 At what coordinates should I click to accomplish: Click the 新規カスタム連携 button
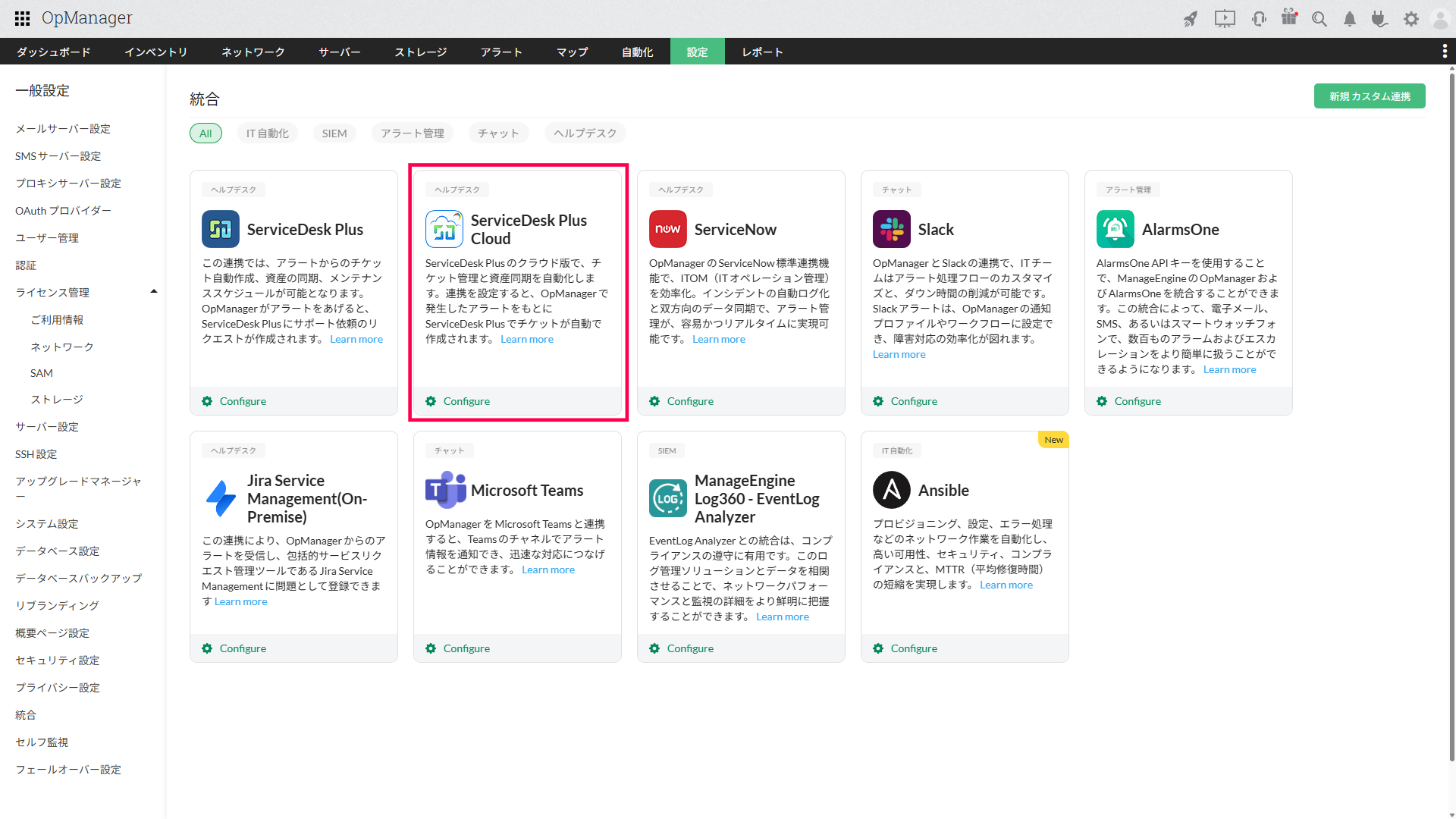pyautogui.click(x=1370, y=96)
